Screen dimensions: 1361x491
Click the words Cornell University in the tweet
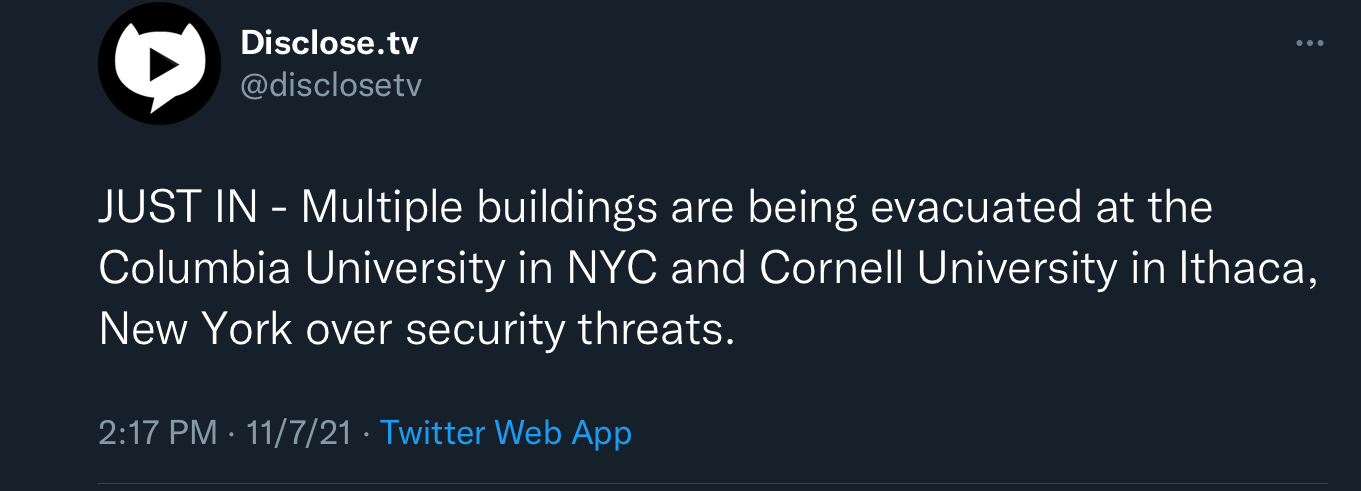pos(939,268)
